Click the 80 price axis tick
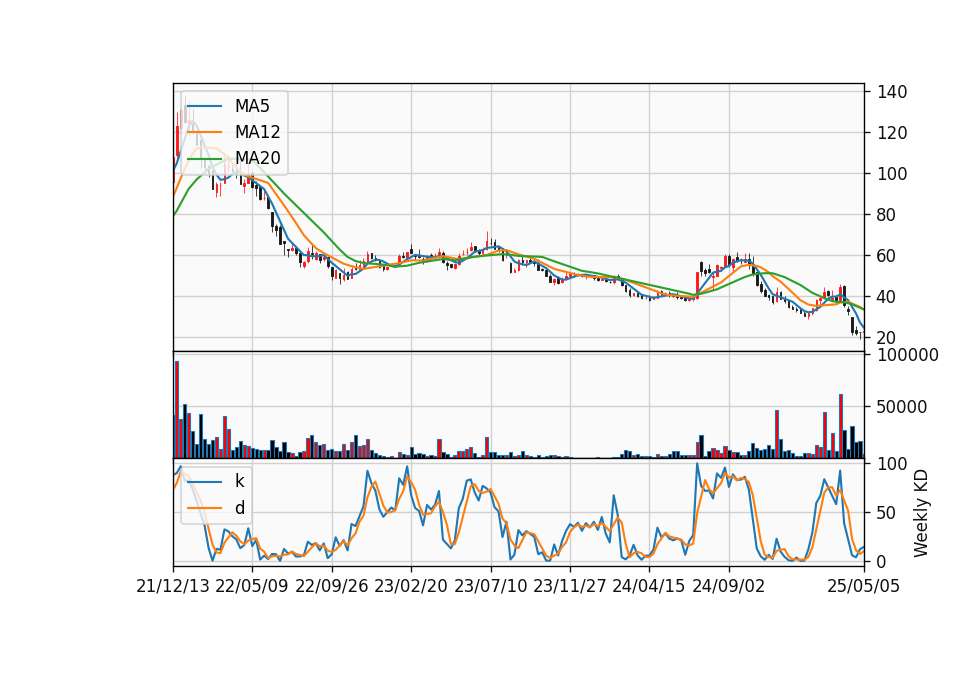Screen dimensions: 960x690 [887, 215]
